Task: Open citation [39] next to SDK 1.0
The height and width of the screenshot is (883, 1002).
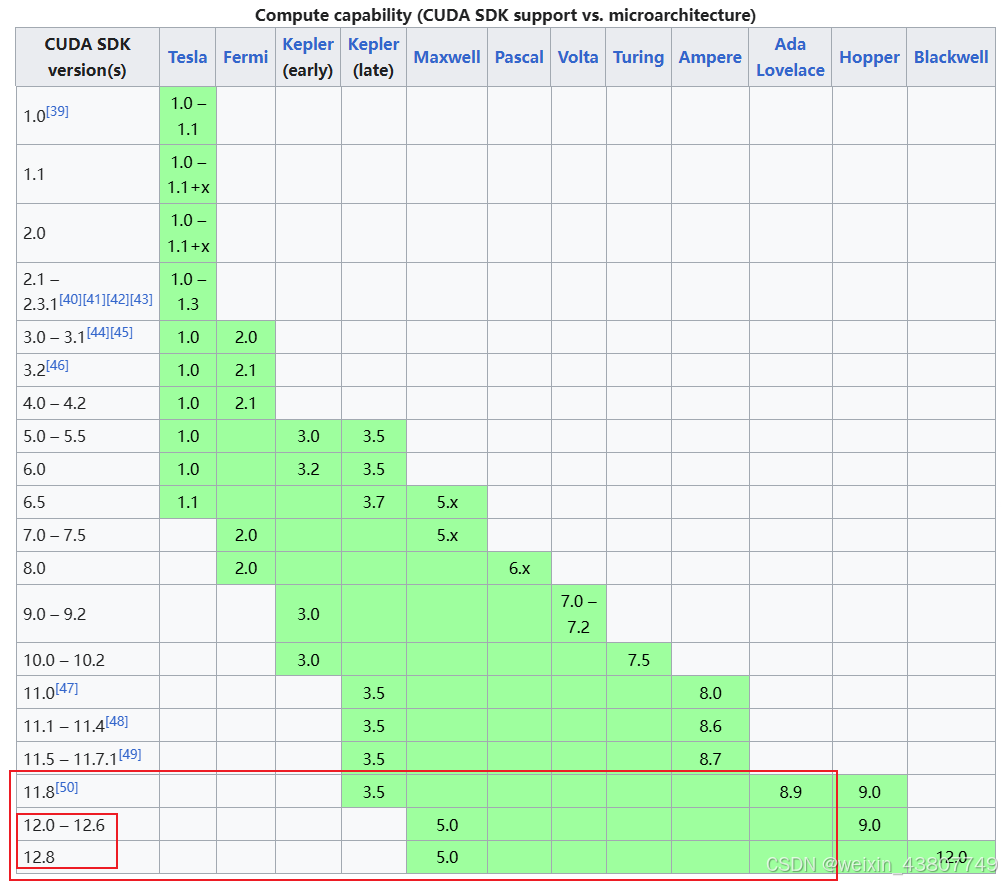Action: (58, 111)
